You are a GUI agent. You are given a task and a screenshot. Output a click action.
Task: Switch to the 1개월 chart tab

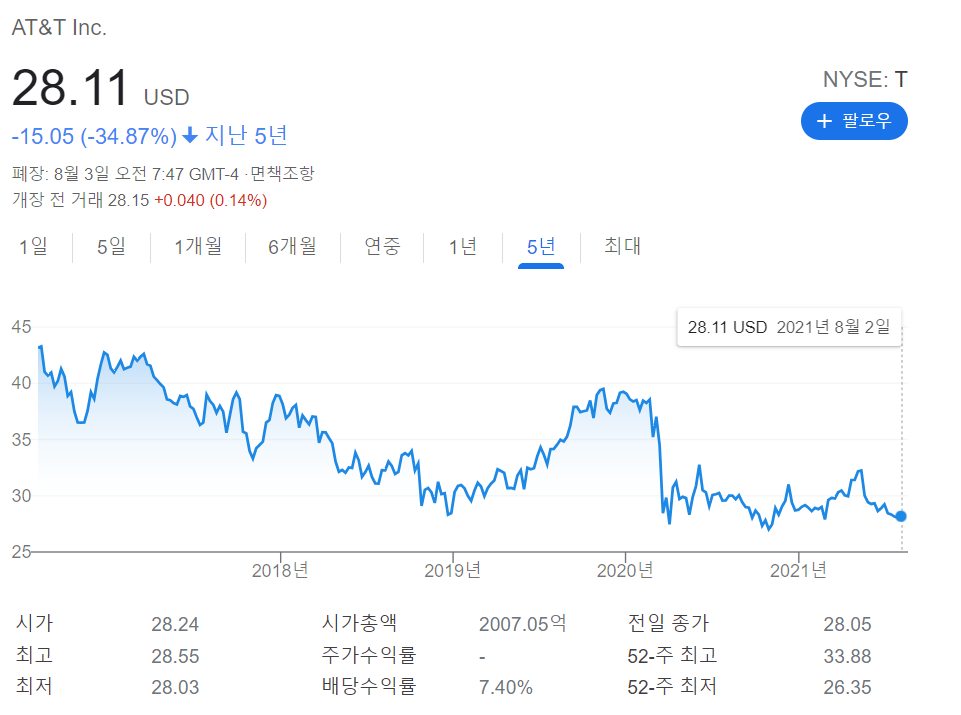[198, 246]
